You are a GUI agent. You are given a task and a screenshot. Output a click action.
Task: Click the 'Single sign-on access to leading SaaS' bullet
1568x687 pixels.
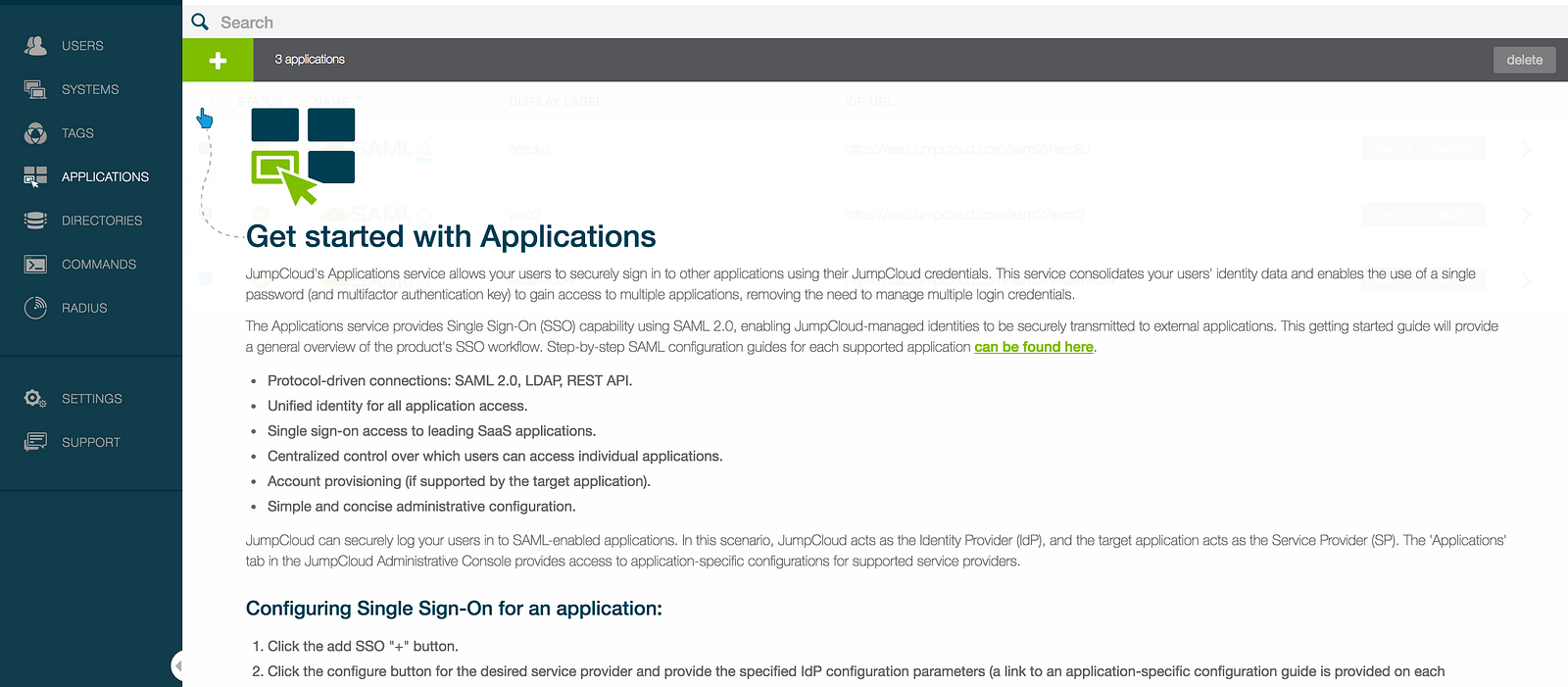[431, 431]
